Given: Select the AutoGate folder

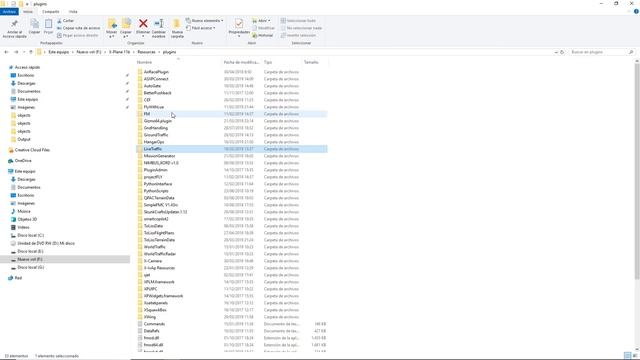Looking at the screenshot, I should 152,86.
